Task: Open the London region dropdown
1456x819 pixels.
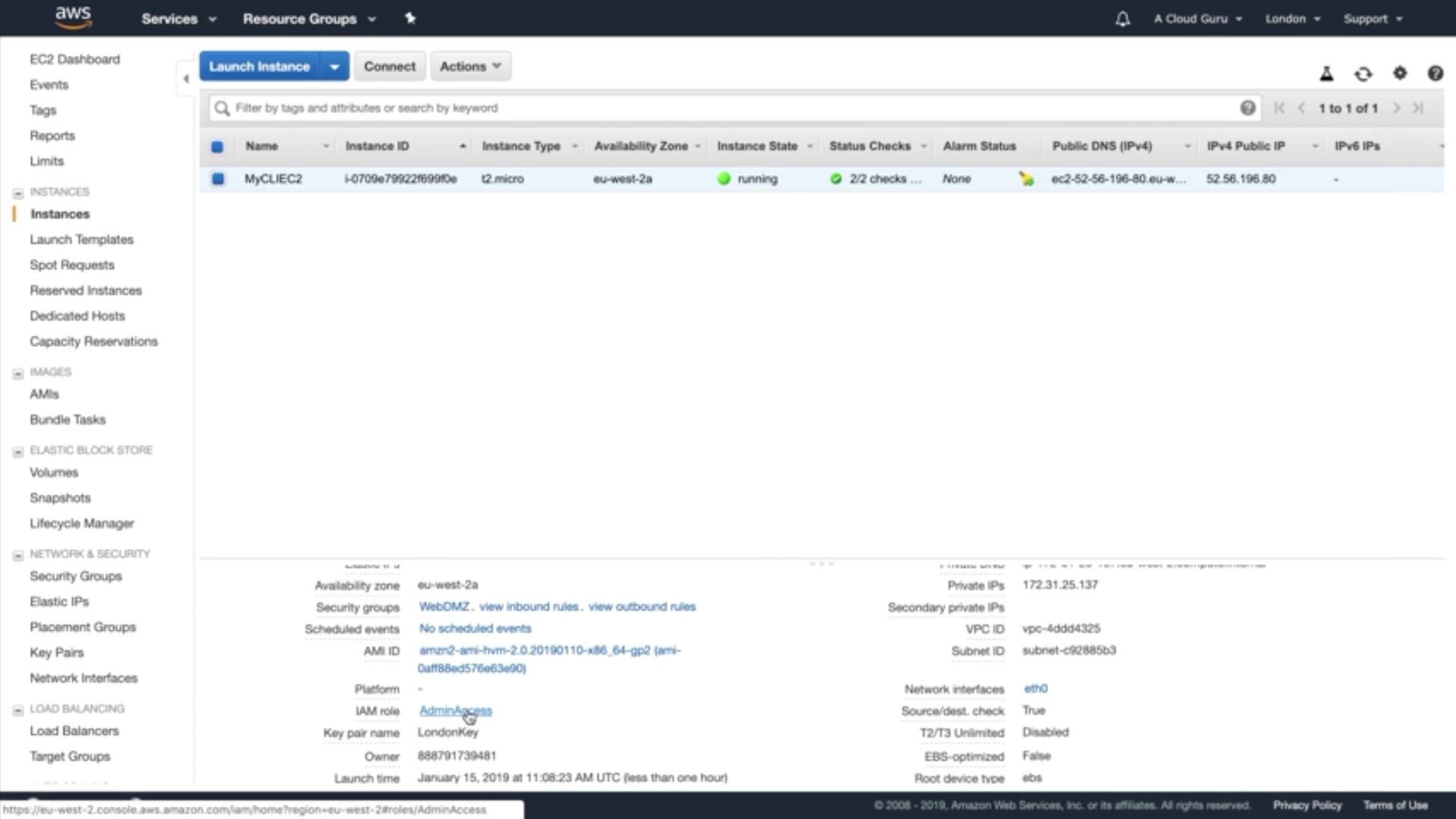Action: point(1292,19)
